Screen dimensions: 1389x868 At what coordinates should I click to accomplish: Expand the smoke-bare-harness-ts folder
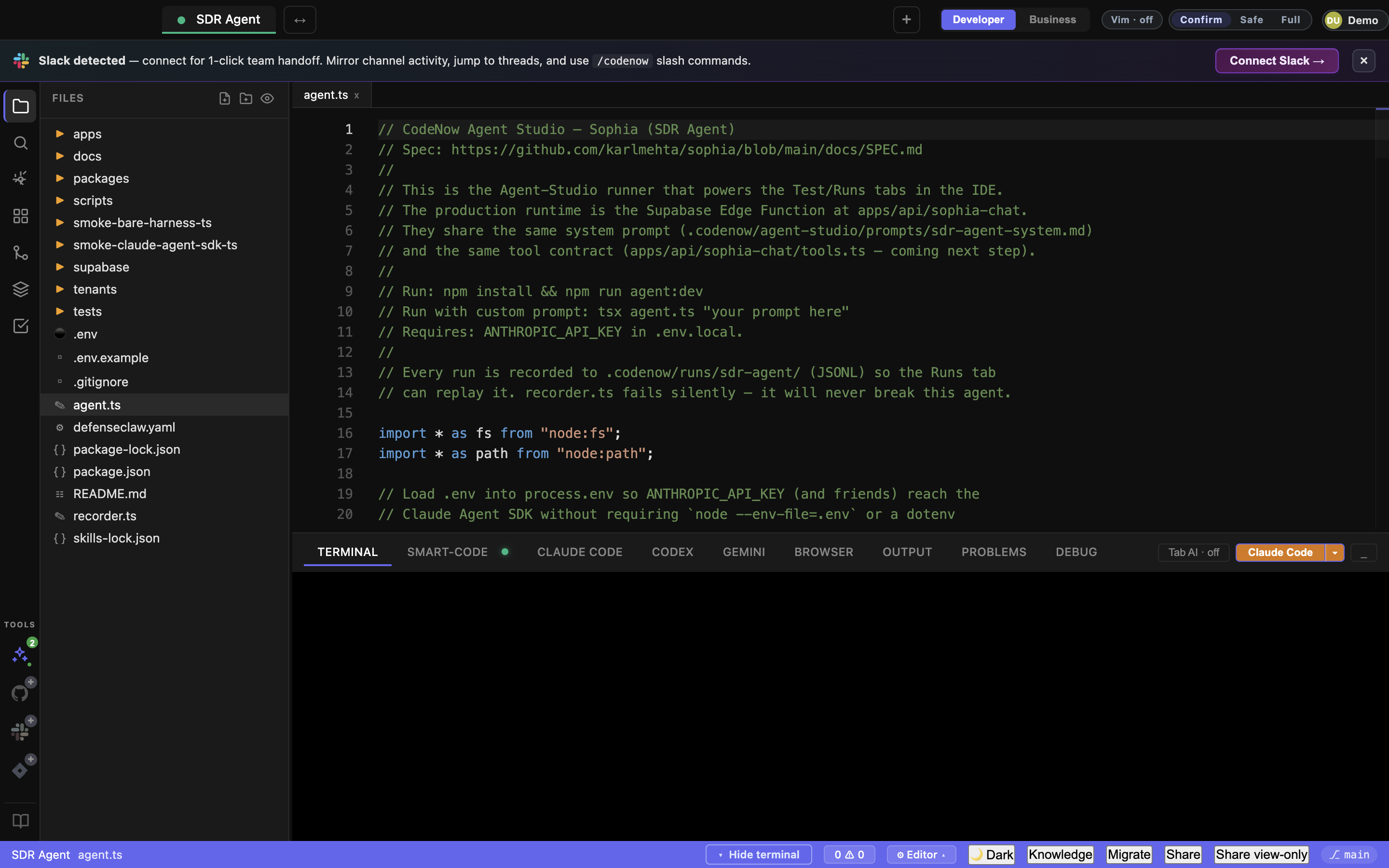pyautogui.click(x=163, y=223)
